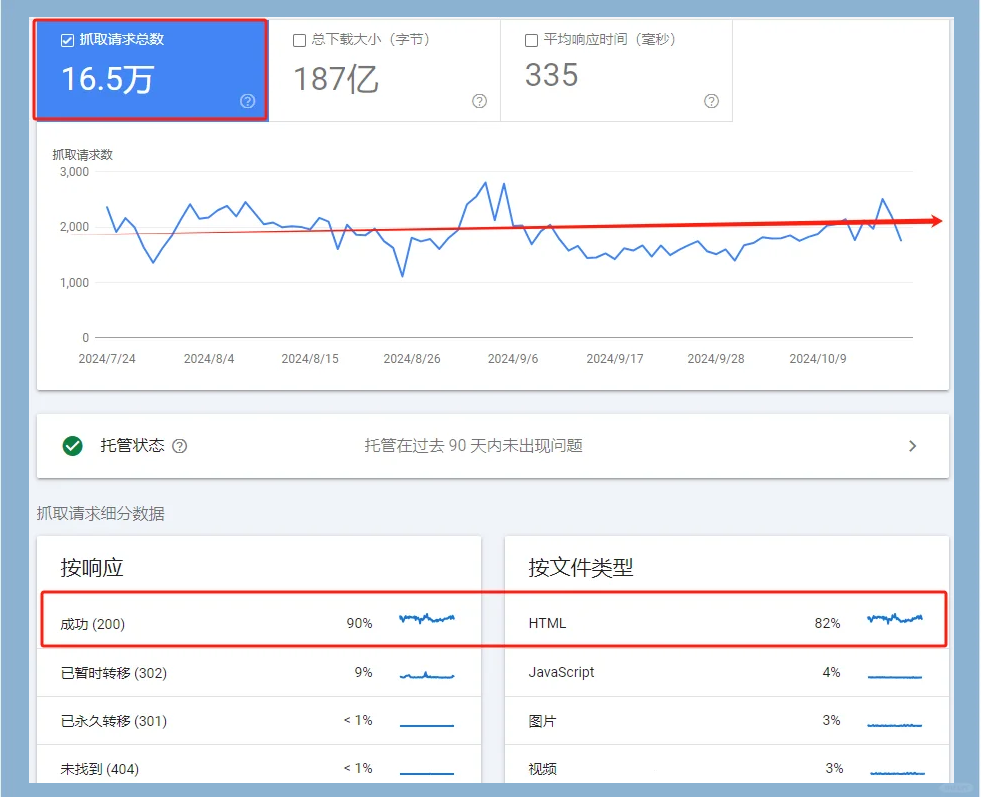Open help icon on 抓取请求总数 card
The width and height of the screenshot is (981, 797).
(248, 101)
